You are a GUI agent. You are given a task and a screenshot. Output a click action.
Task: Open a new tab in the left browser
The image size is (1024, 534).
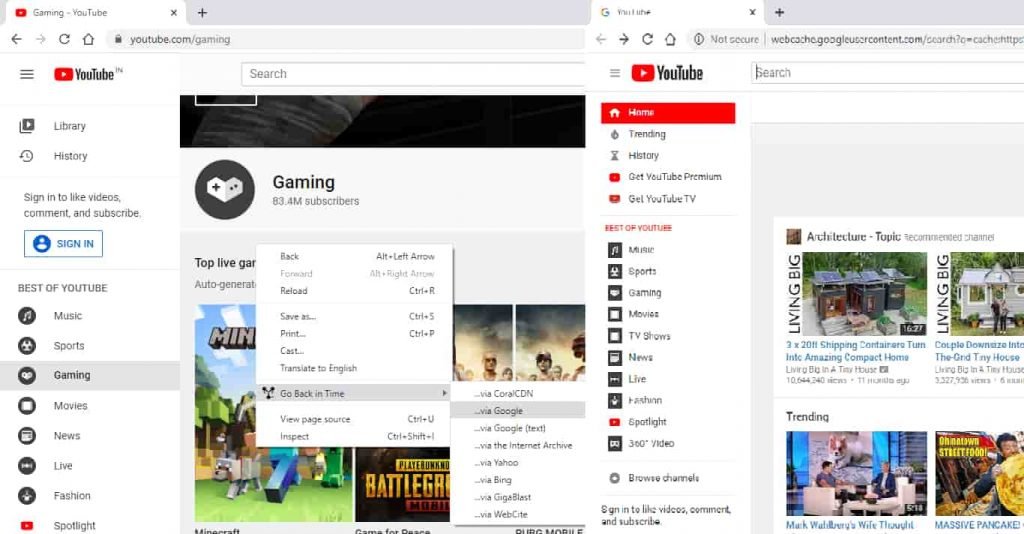(202, 12)
